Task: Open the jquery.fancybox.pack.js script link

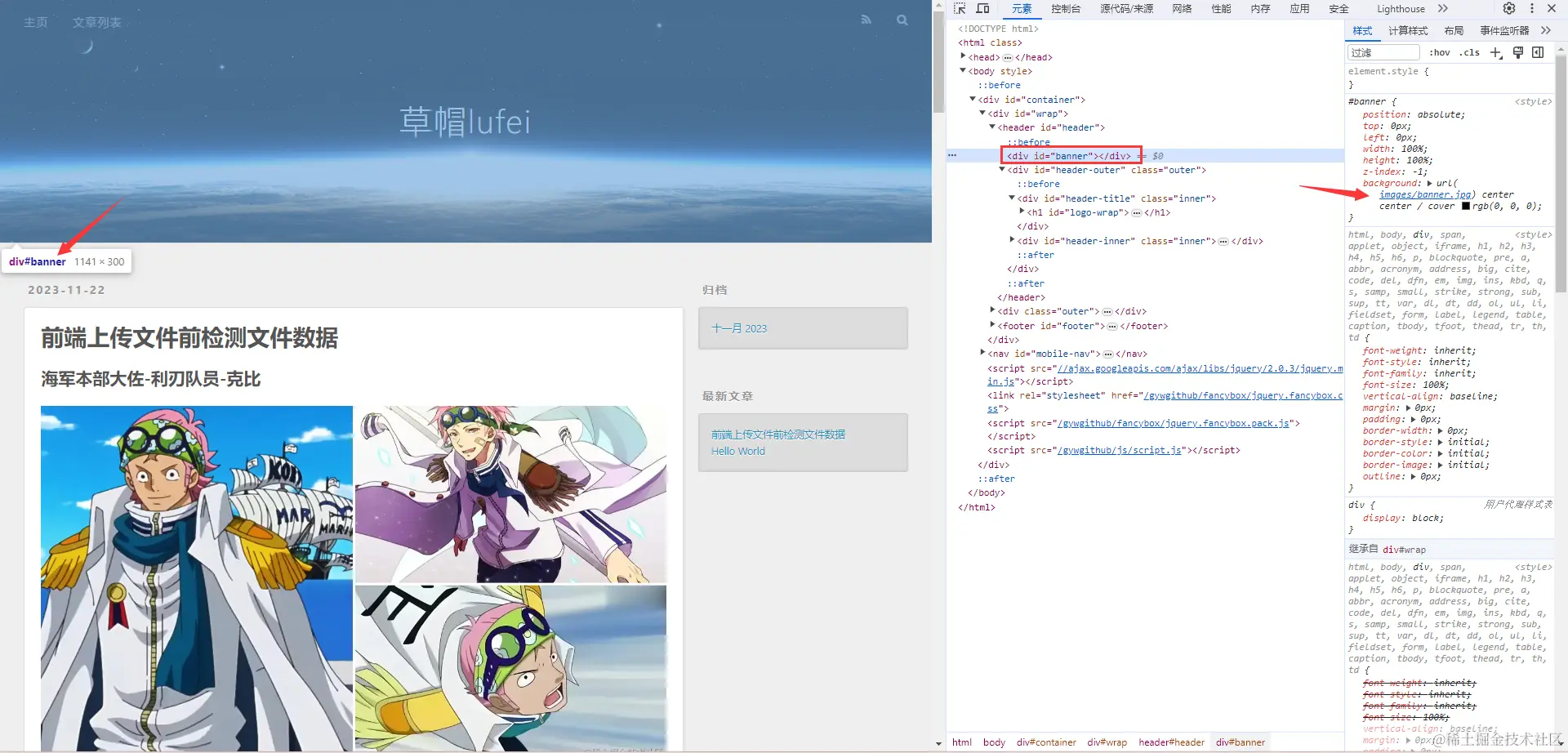Action: [1174, 423]
